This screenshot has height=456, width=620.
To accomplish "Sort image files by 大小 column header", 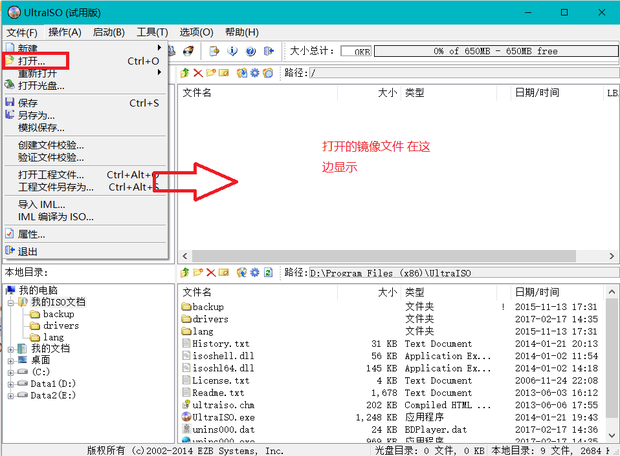I will pos(369,93).
